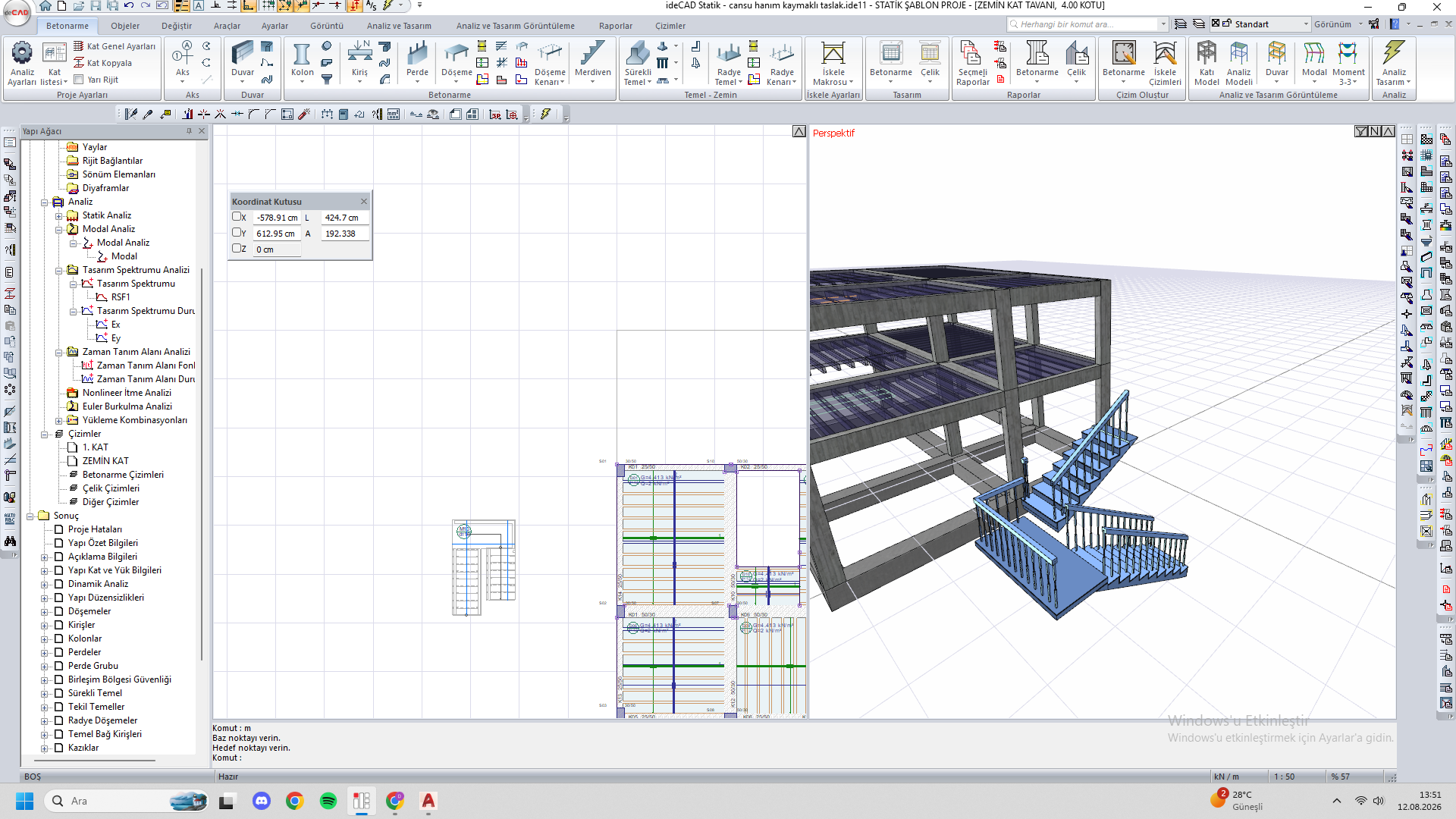Open the Ayarlar tab
This screenshot has height=819, width=1456.
275,26
